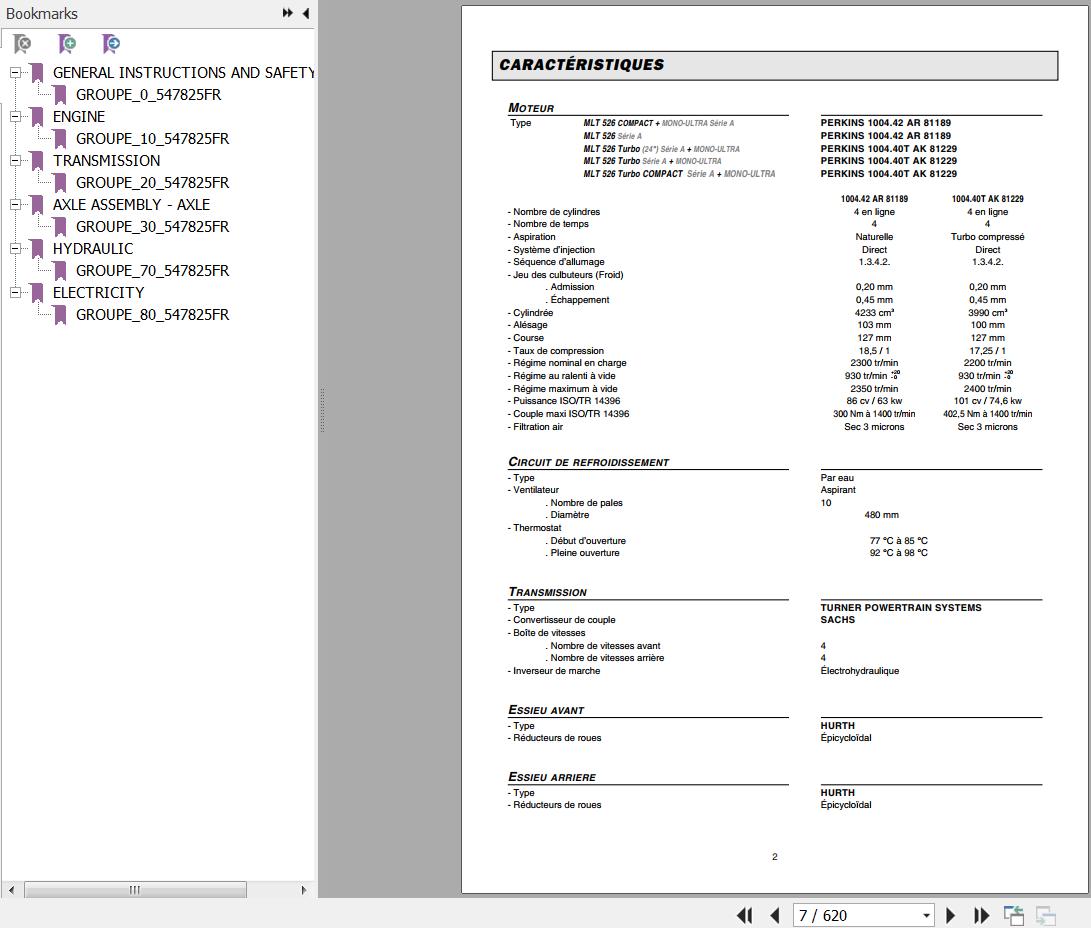The image size is (1091, 928).
Task: Select bookmark GROUPE_20_547825FR
Action: coord(152,183)
